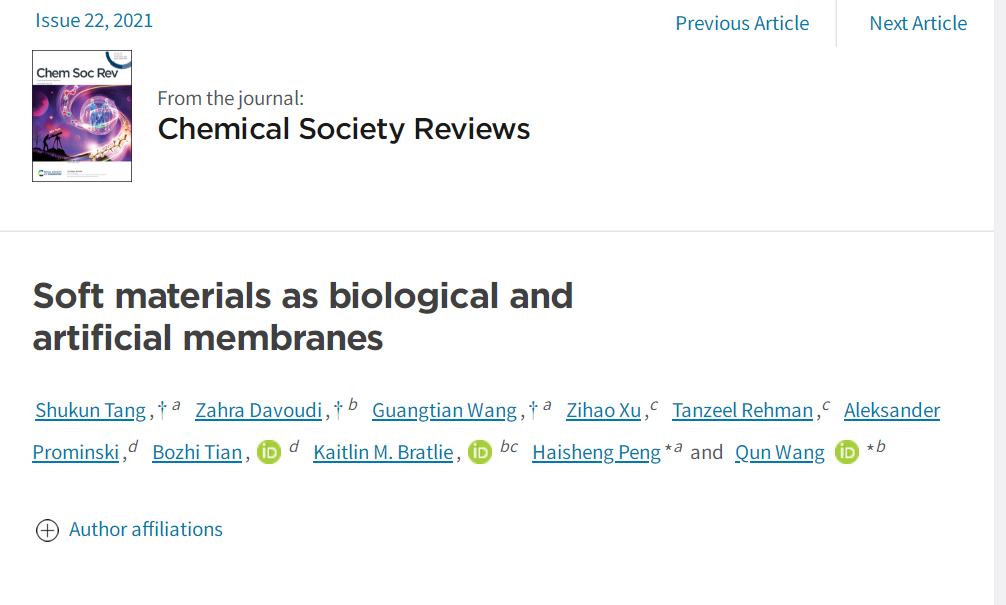View author Shukun Tang
1006x605 pixels.
click(90, 410)
